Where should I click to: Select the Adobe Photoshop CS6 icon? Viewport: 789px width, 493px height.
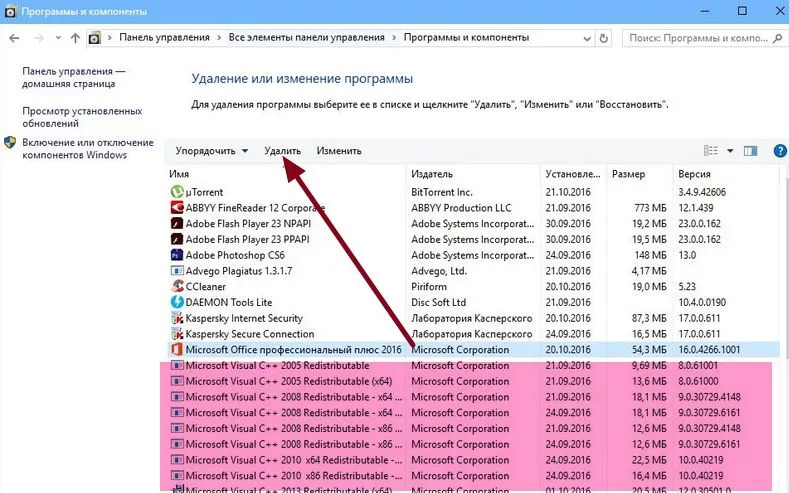177,255
